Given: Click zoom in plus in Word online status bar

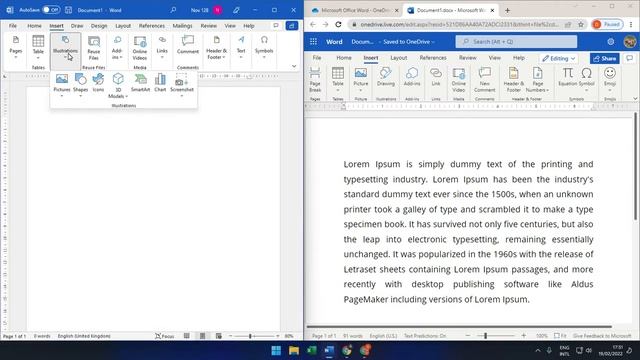Looking at the screenshot, I should click(524, 336).
